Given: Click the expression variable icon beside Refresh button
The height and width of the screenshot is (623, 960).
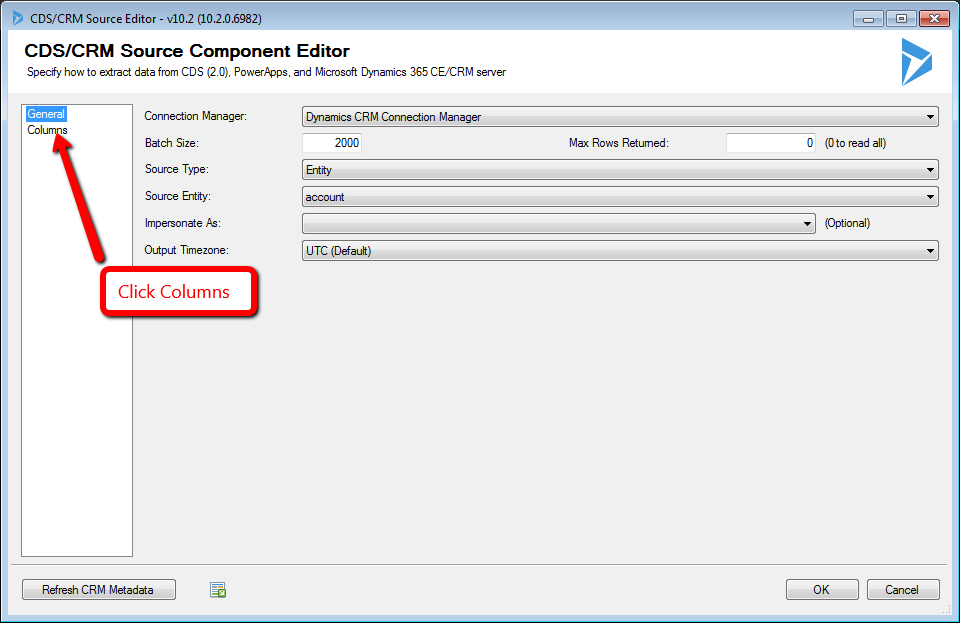Looking at the screenshot, I should [218, 590].
